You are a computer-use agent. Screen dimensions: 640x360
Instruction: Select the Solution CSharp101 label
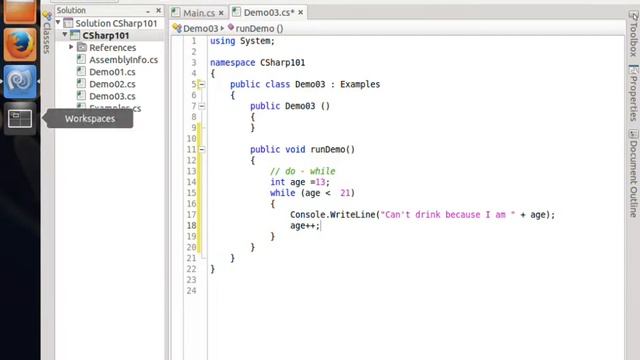pos(116,23)
